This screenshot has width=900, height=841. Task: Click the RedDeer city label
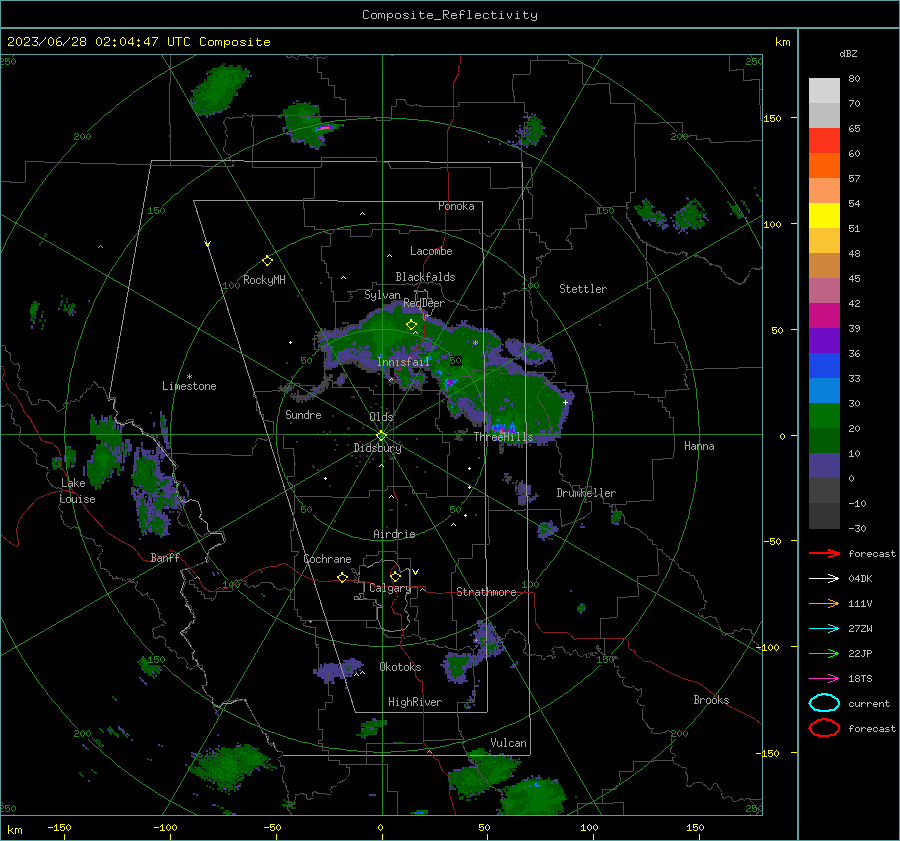coord(424,303)
